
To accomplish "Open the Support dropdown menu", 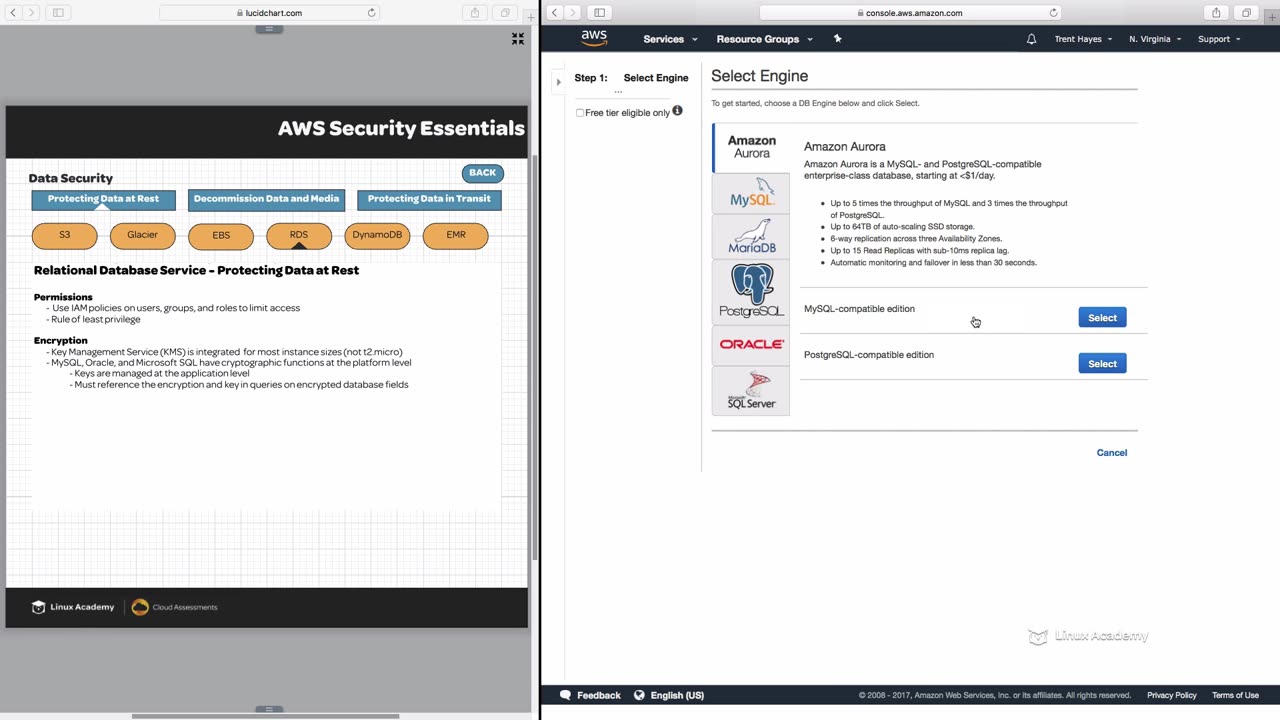I will (x=1219, y=39).
